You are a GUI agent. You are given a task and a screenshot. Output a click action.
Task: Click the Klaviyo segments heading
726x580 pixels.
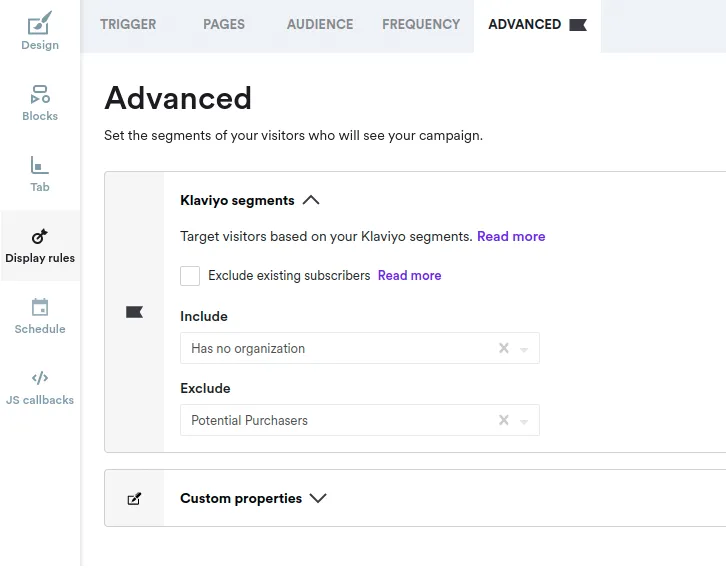(237, 200)
